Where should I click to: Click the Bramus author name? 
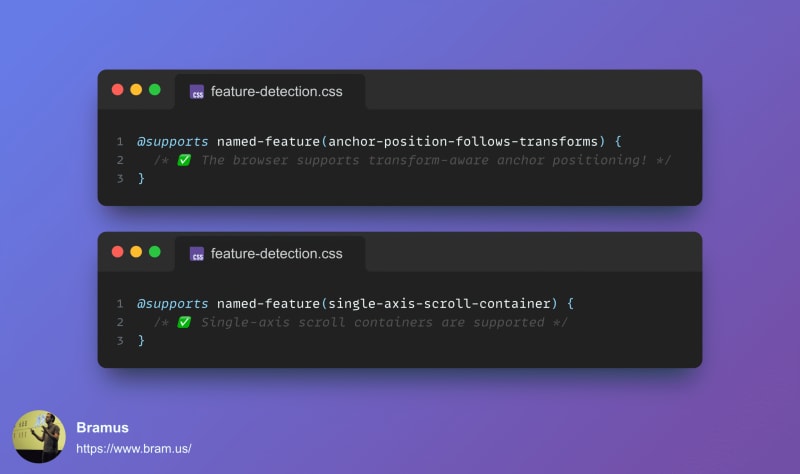click(102, 428)
